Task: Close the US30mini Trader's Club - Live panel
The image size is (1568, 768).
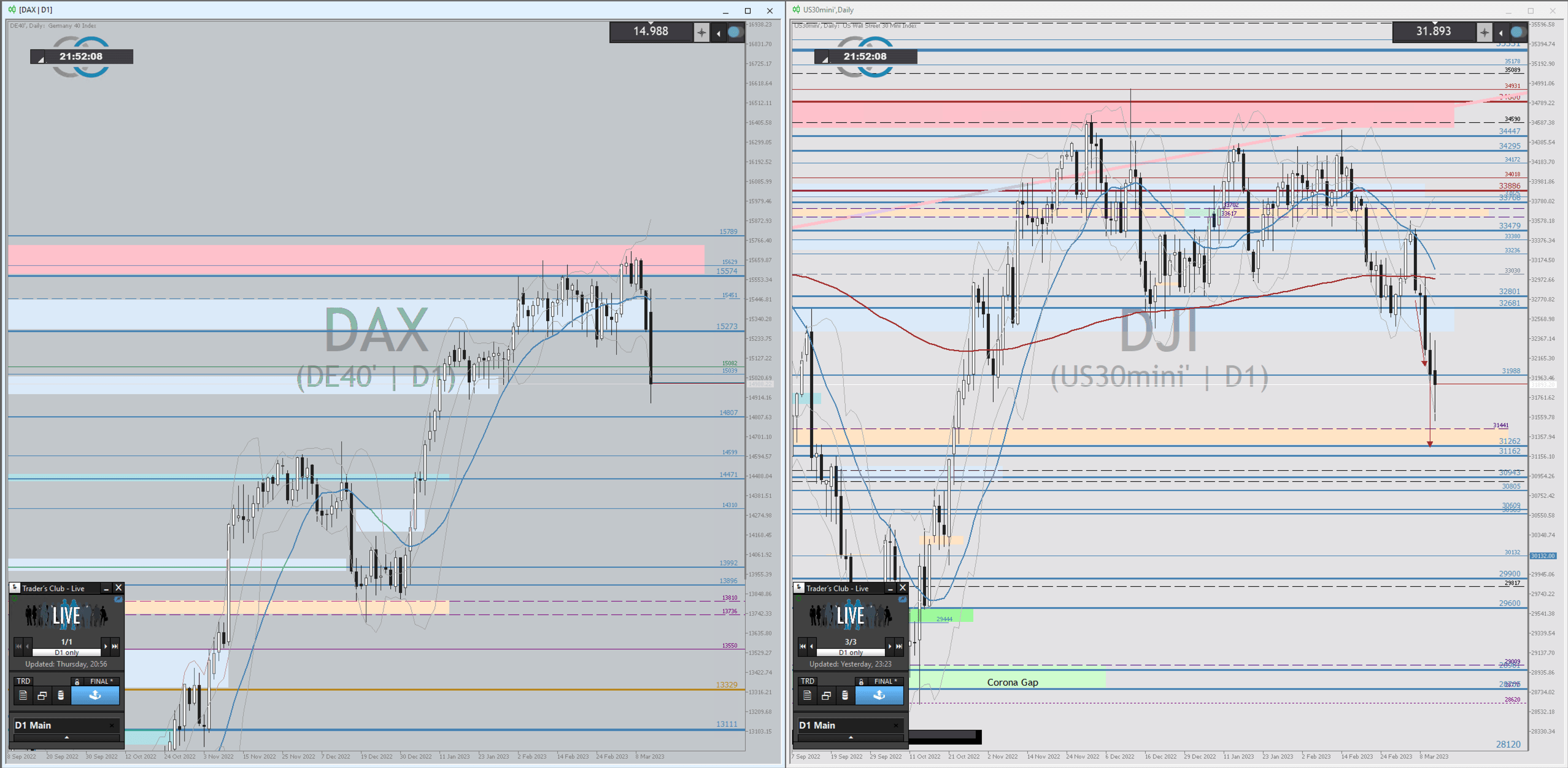Action: 903,588
